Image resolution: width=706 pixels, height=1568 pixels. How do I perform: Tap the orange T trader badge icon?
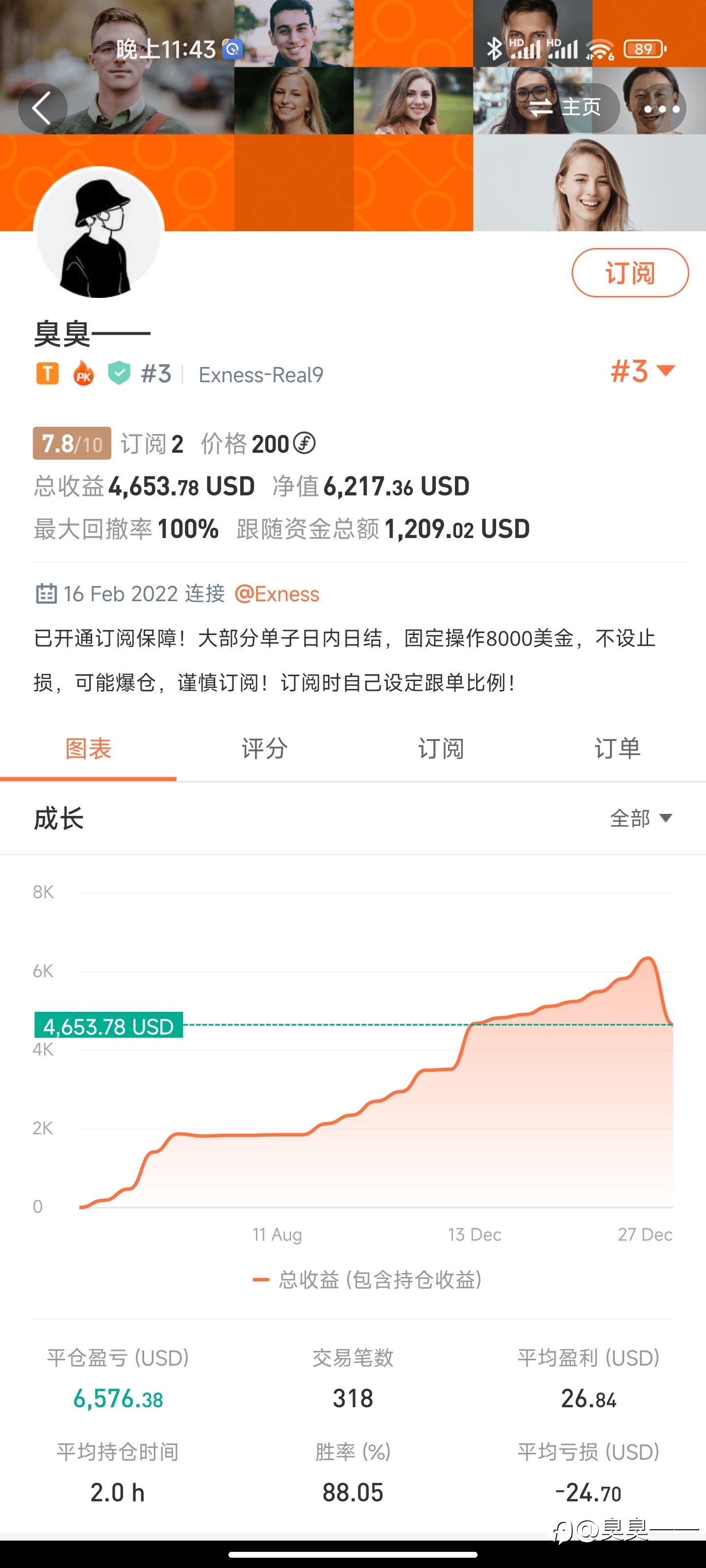point(48,374)
